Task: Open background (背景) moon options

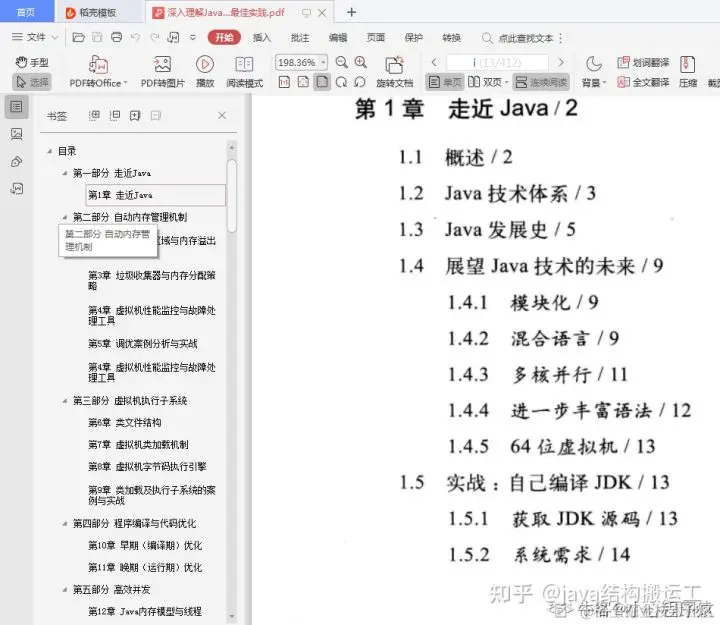Action: tap(594, 71)
